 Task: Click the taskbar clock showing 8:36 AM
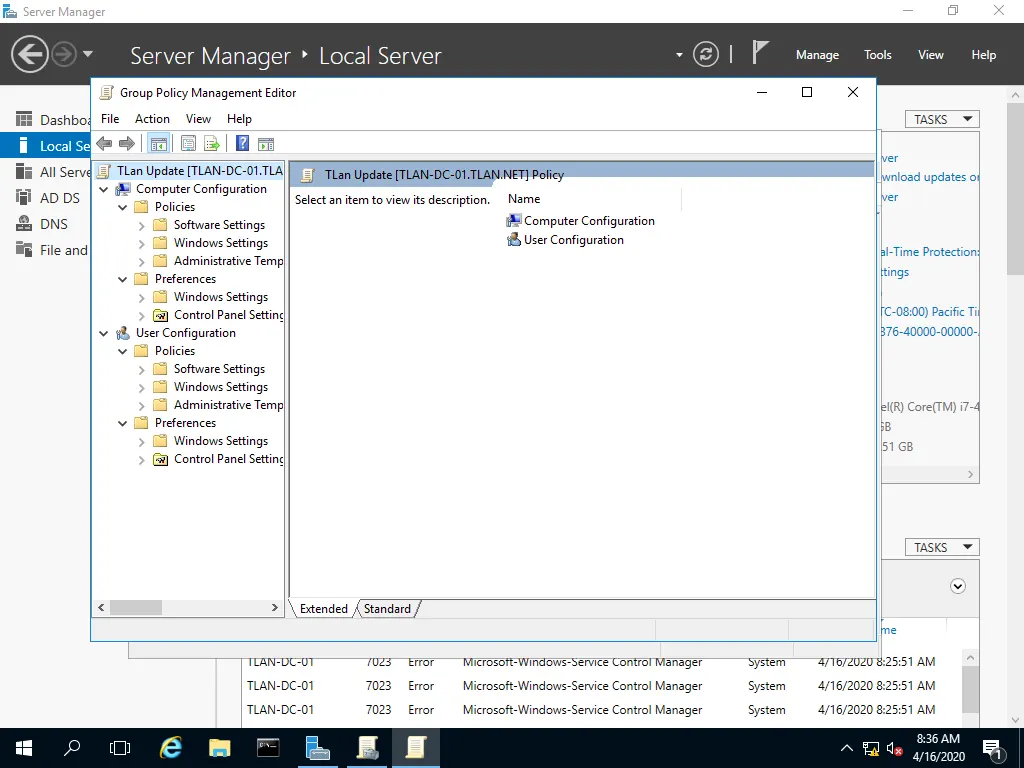tap(938, 748)
